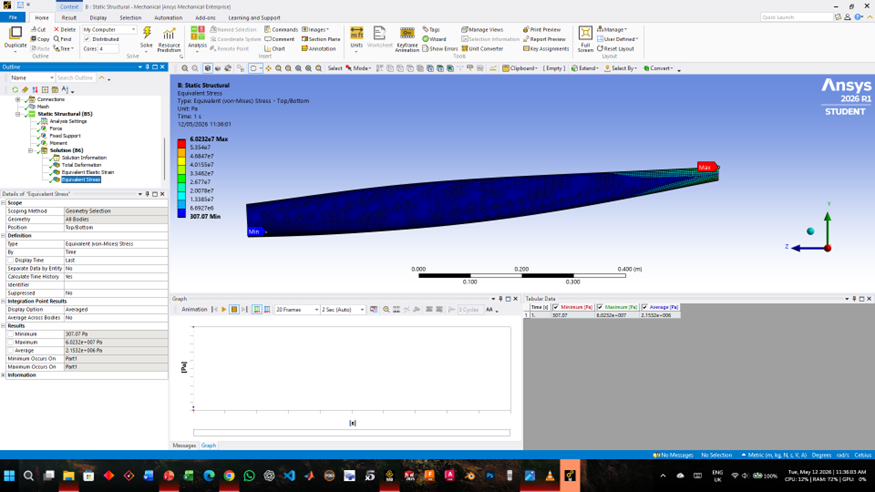Click the Report Preview button
The image size is (875, 492).
[544, 39]
